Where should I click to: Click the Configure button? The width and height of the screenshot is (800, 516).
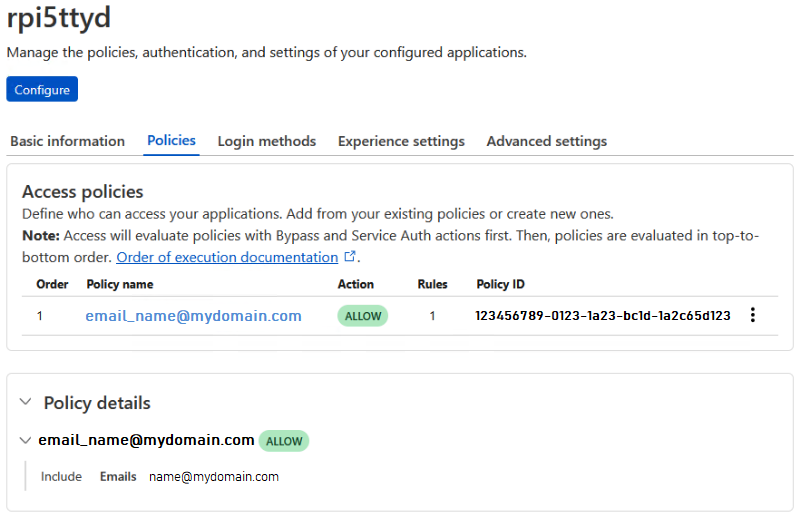(42, 90)
